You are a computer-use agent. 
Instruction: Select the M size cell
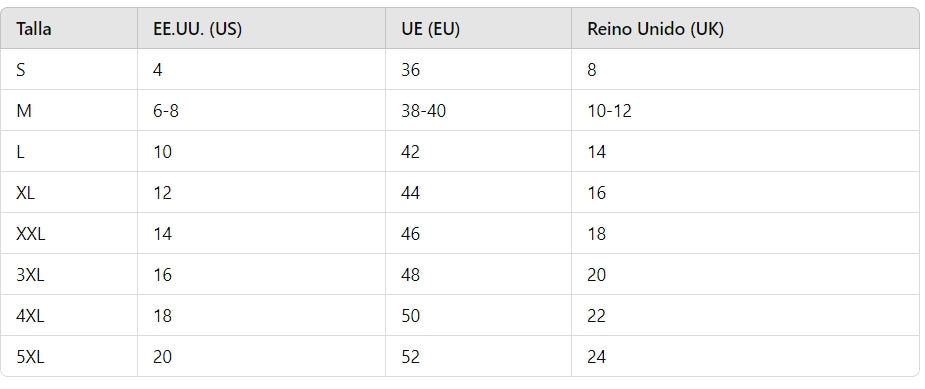[69, 110]
